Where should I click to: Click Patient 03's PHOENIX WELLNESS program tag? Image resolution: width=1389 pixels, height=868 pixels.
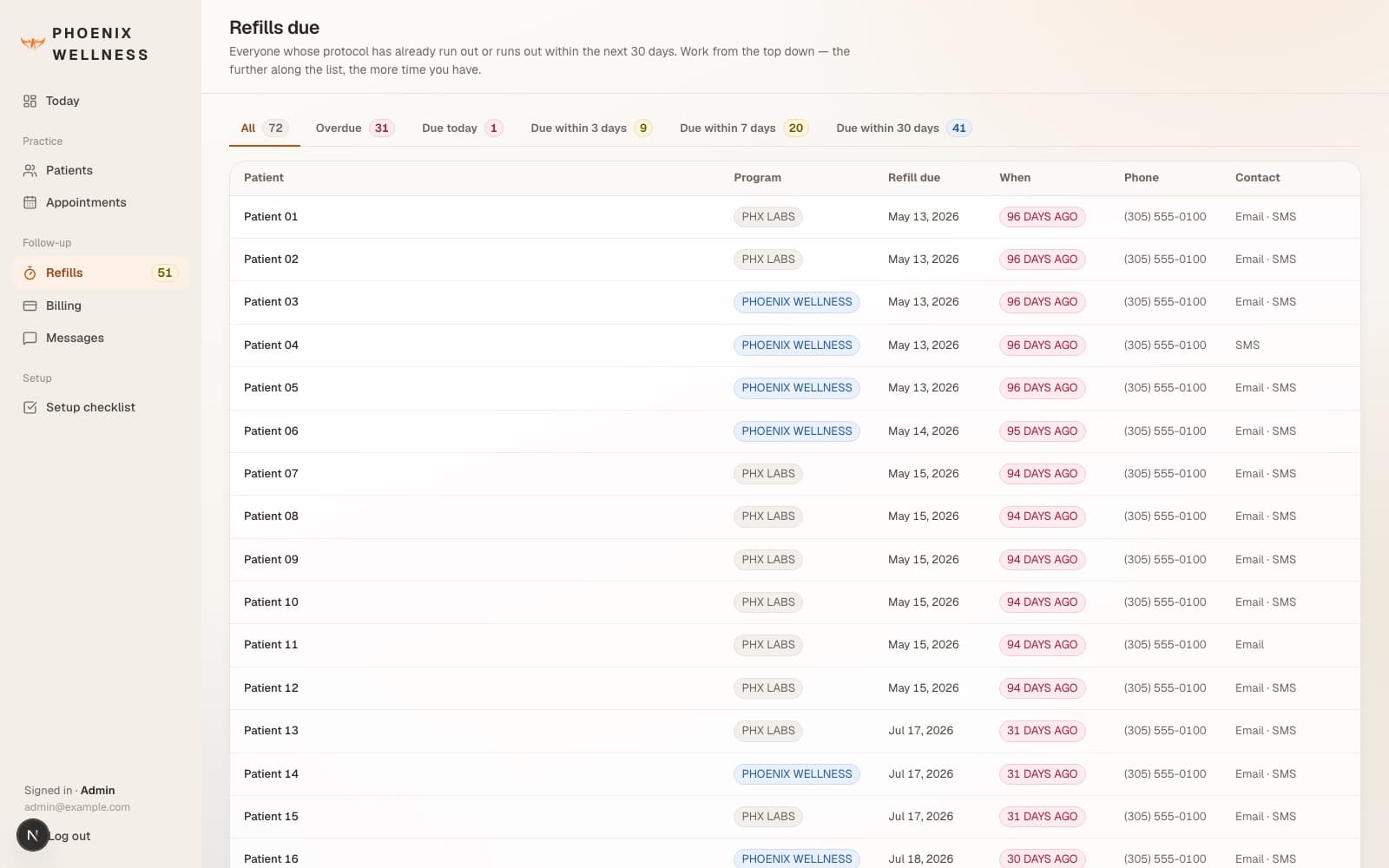[796, 302]
